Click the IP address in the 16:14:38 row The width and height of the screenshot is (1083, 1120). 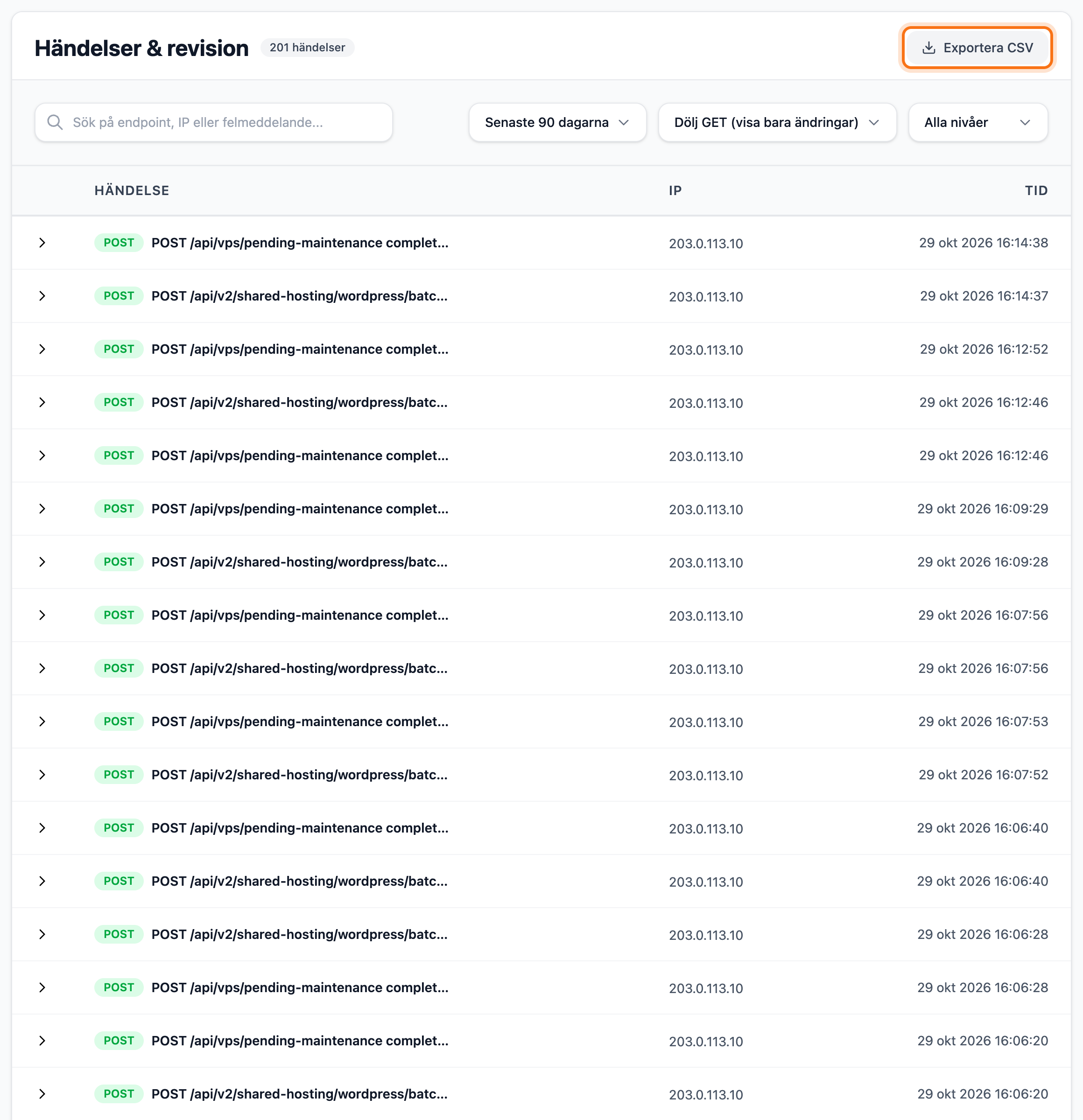click(x=706, y=244)
